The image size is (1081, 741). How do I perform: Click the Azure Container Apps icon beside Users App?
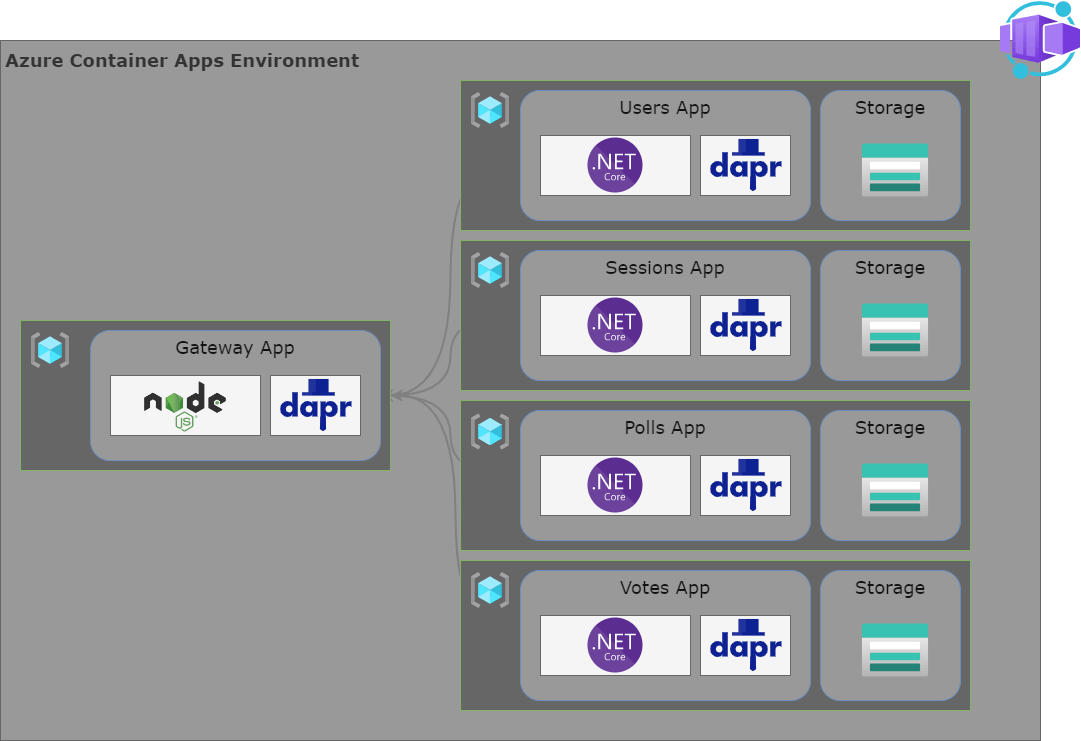tap(489, 110)
